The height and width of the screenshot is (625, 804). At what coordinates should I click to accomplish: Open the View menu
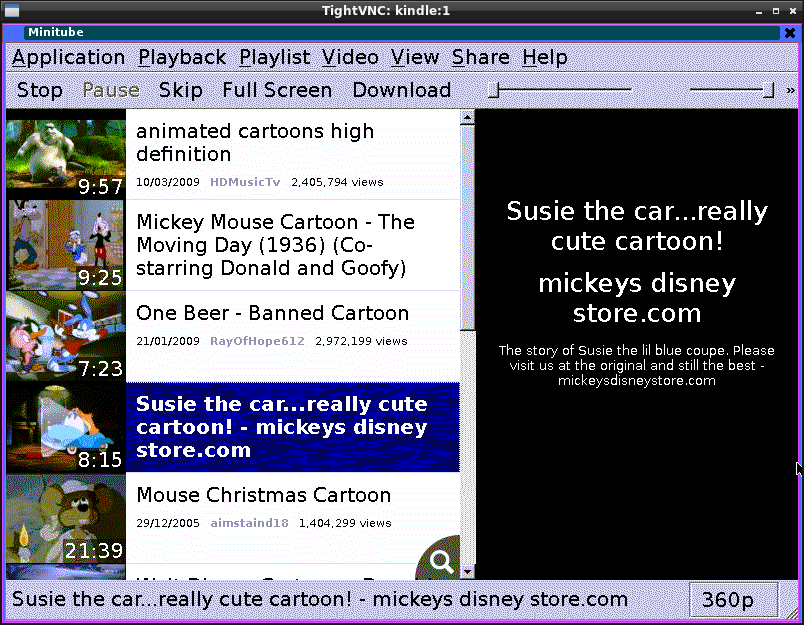414,58
